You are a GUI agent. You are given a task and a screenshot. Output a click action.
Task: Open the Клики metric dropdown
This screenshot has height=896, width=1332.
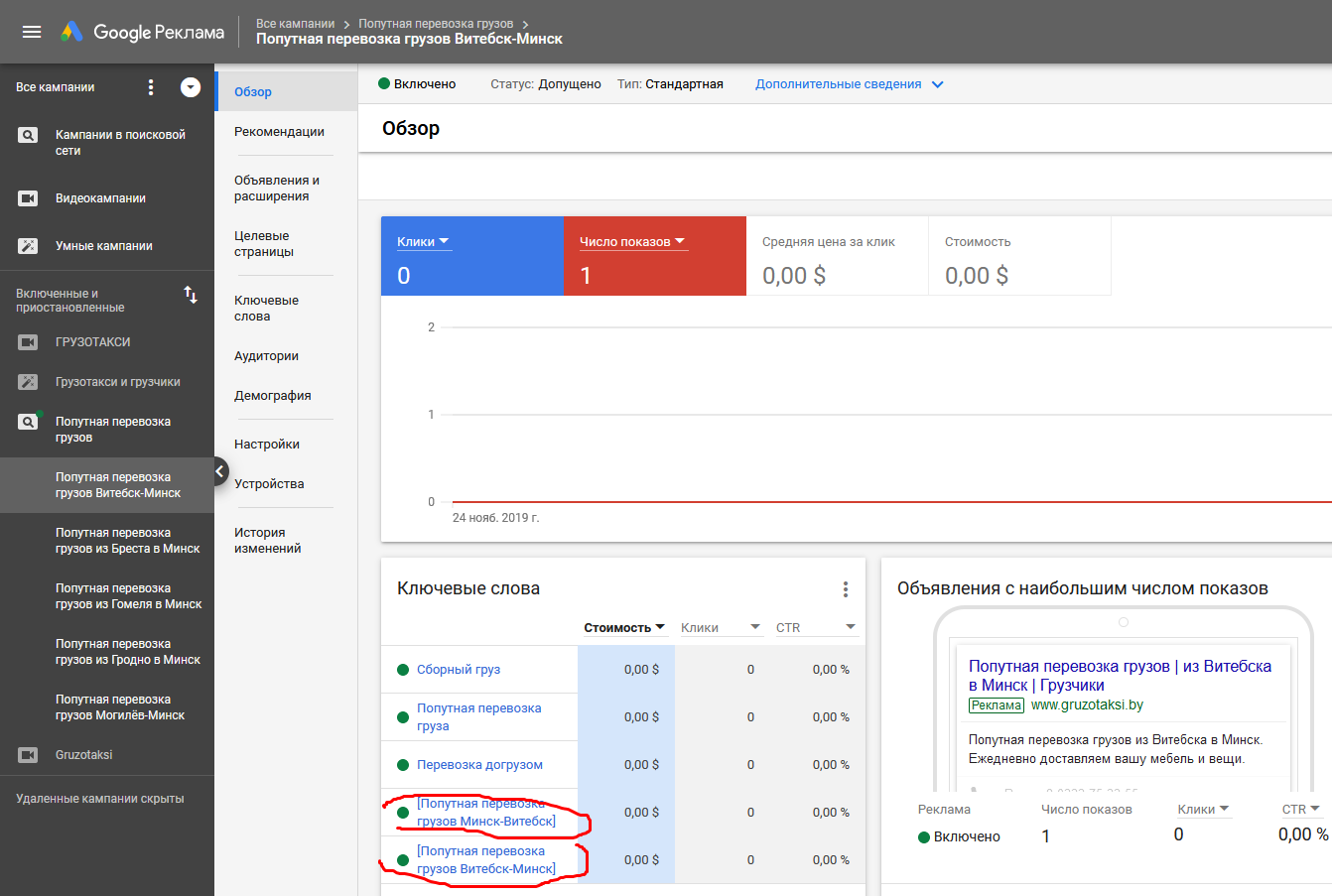tap(424, 241)
